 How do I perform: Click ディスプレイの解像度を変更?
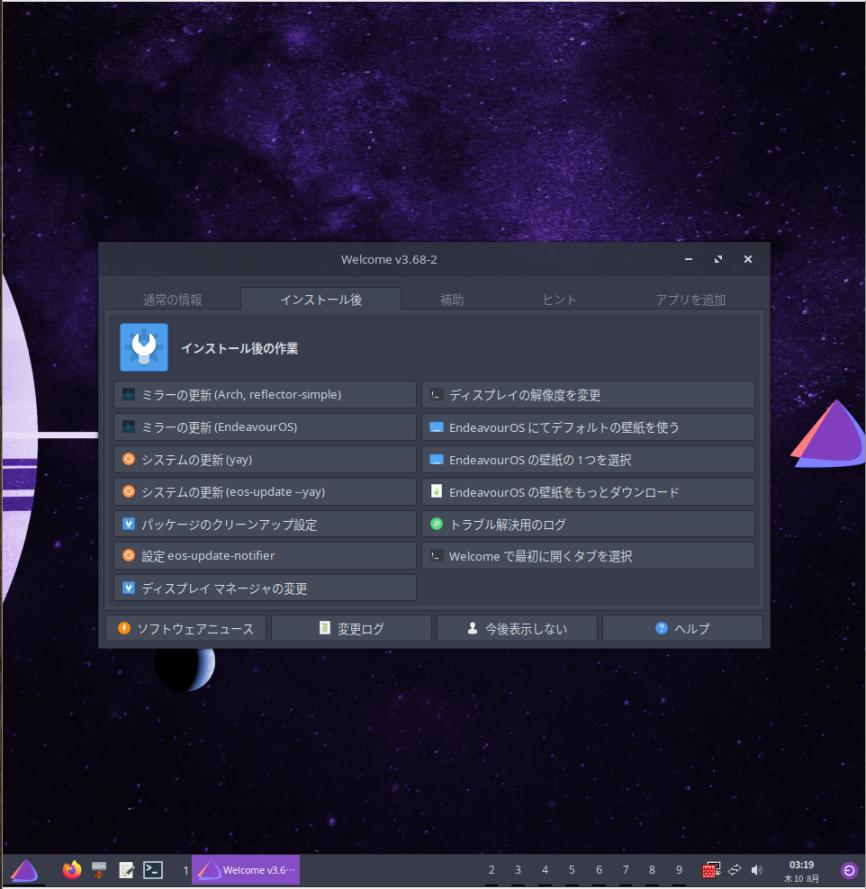click(588, 395)
